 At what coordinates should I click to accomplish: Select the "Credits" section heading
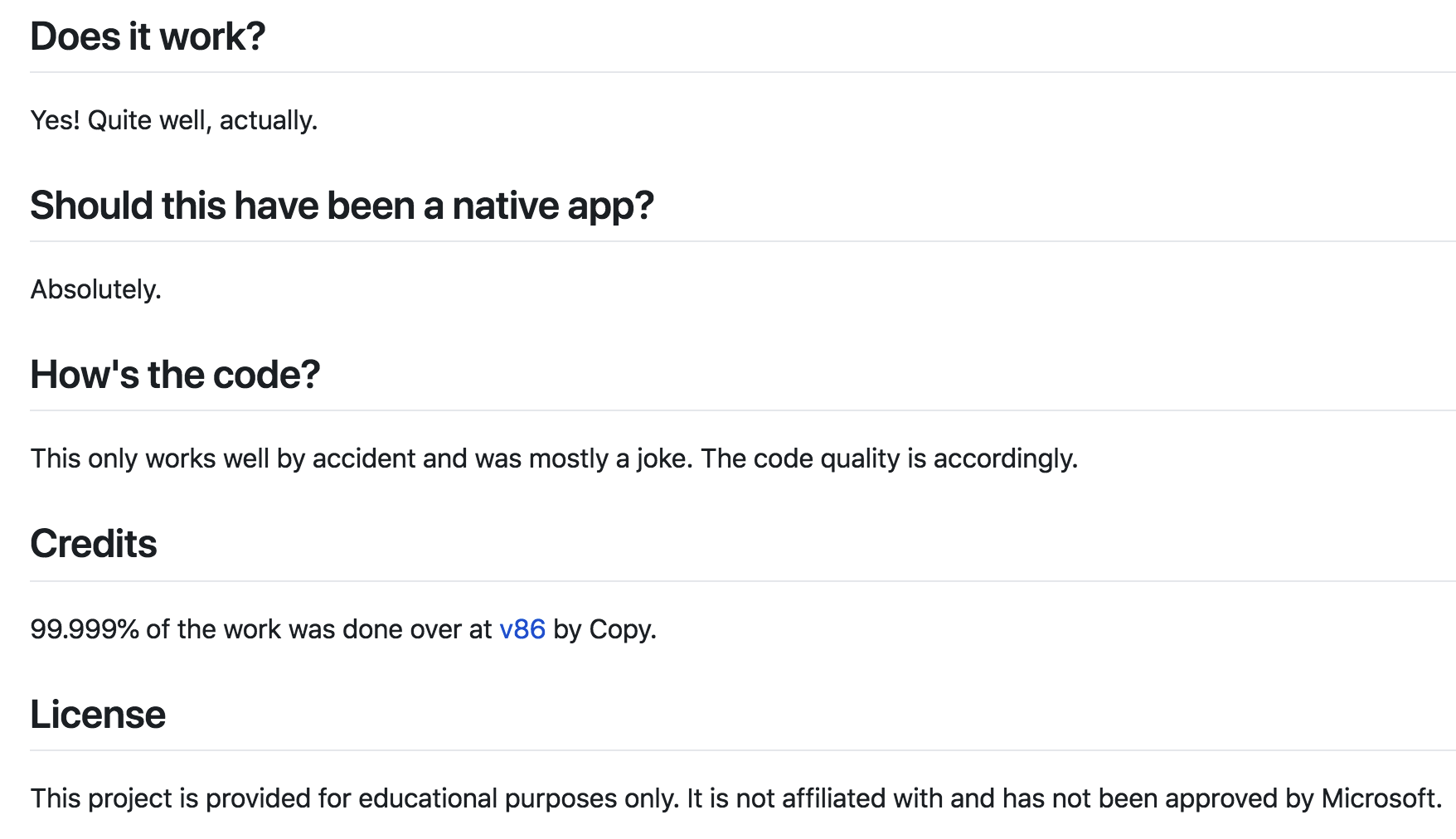(x=94, y=544)
